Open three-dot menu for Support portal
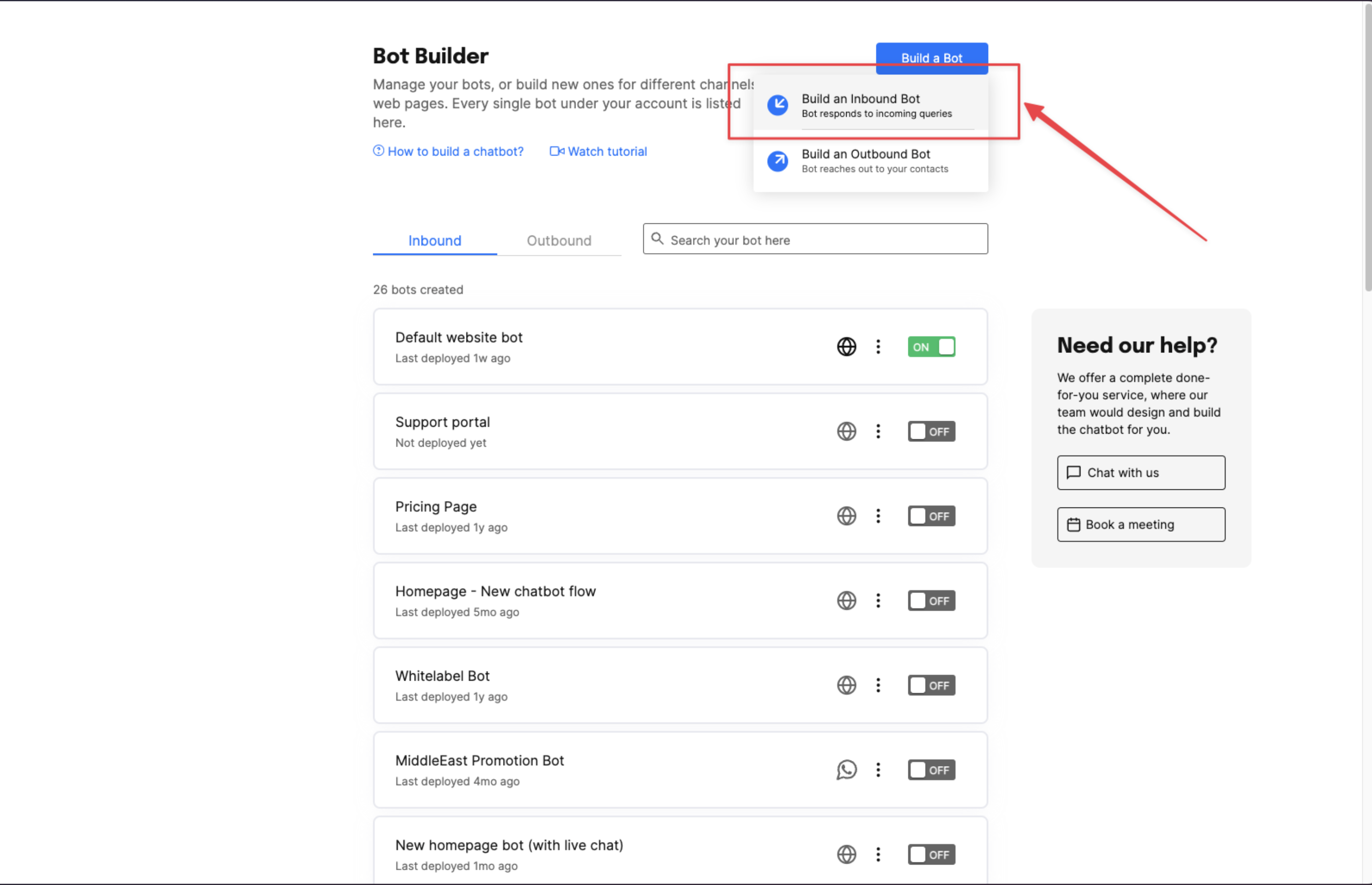The height and width of the screenshot is (885, 1372). 878,431
